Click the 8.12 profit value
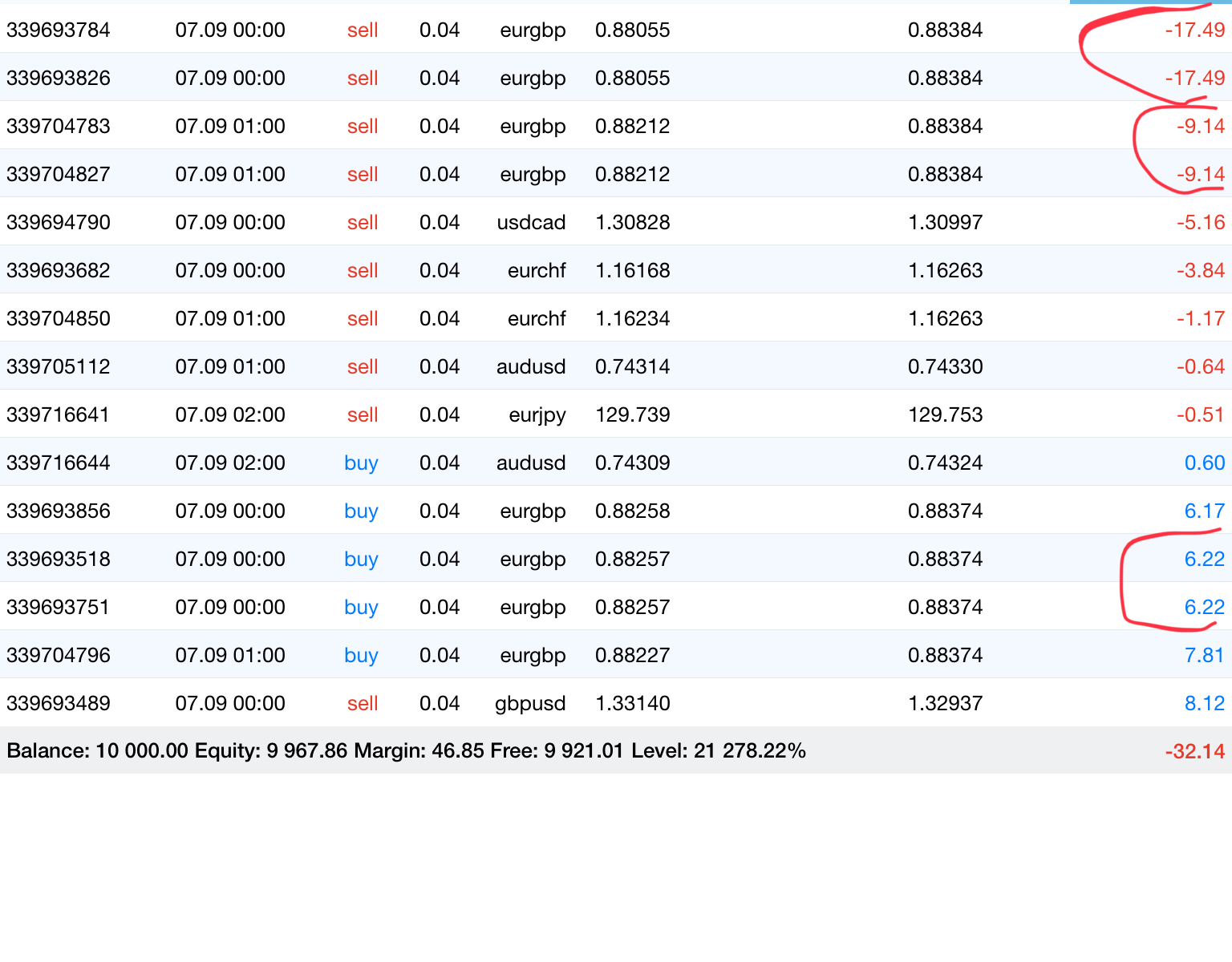This screenshot has height=962, width=1232. pyautogui.click(x=1204, y=704)
